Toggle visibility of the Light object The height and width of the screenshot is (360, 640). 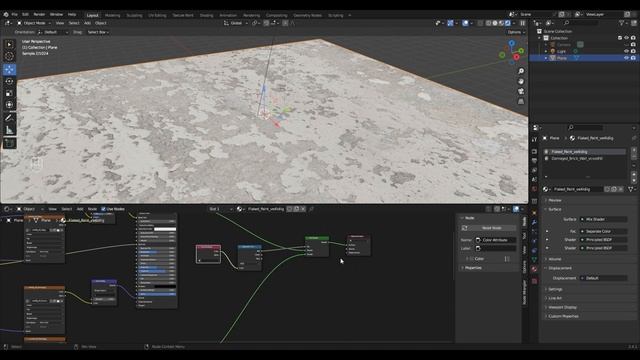[627, 51]
